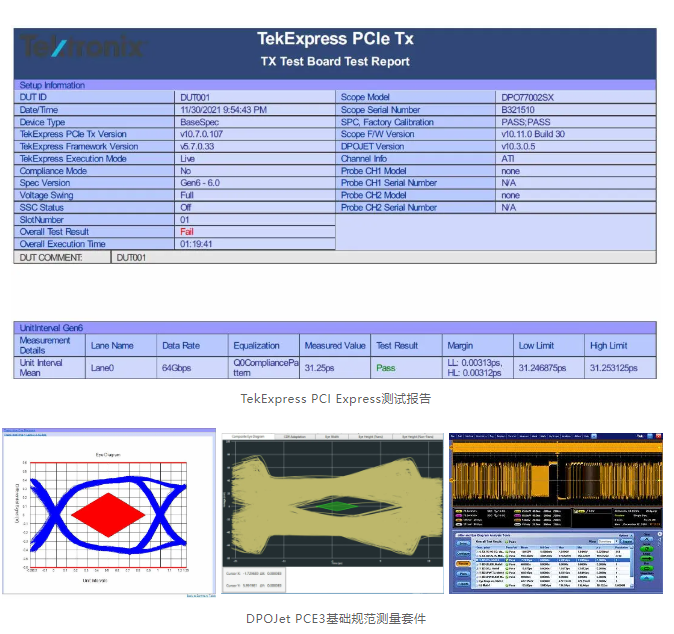The image size is (674, 634).
Task: Click the red Fail overall test result
Action: [x=187, y=231]
